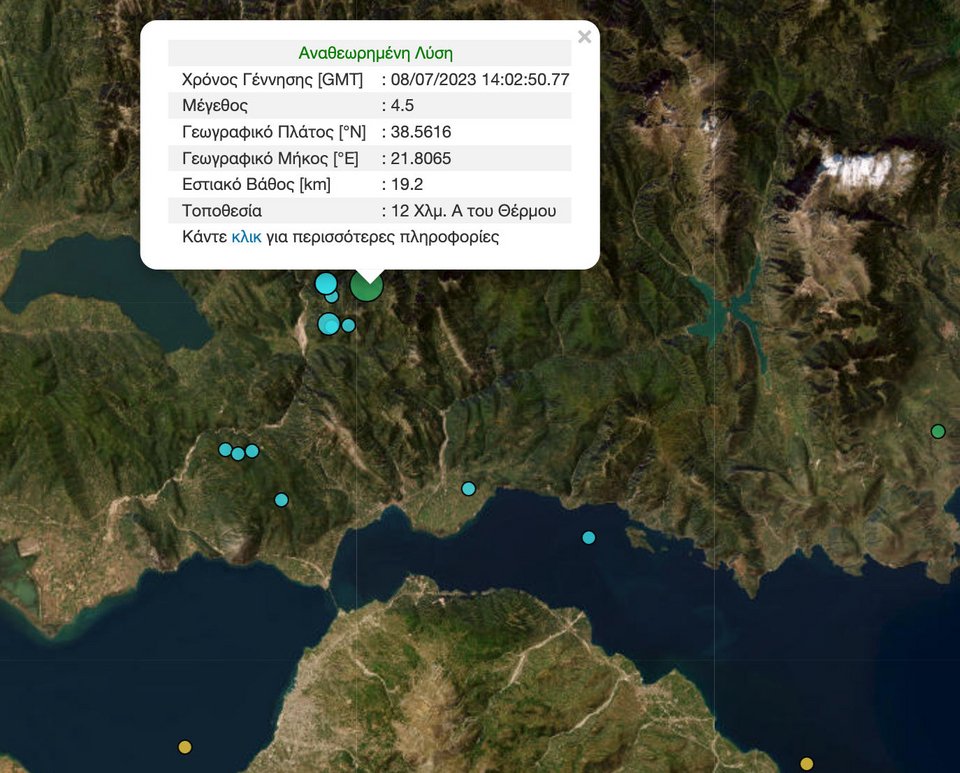Select the cyan marker in the sea gulf
The width and height of the screenshot is (960, 773).
click(x=588, y=537)
